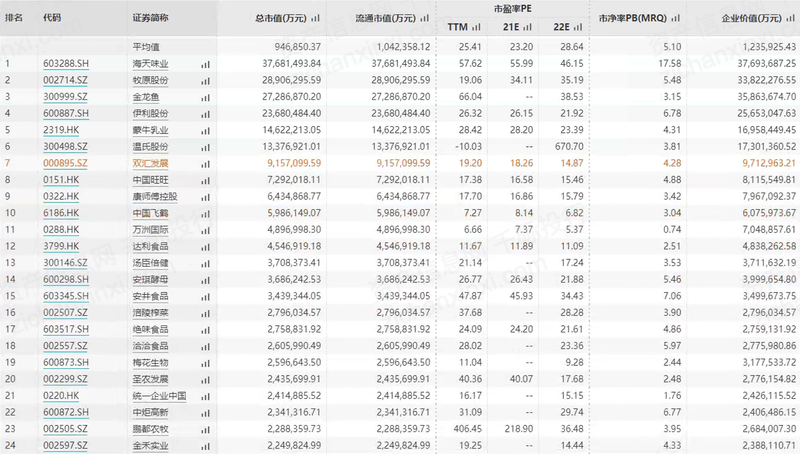Open the 万洲国际 security name link
Viewport: 800px width, 454px height.
tap(151, 230)
